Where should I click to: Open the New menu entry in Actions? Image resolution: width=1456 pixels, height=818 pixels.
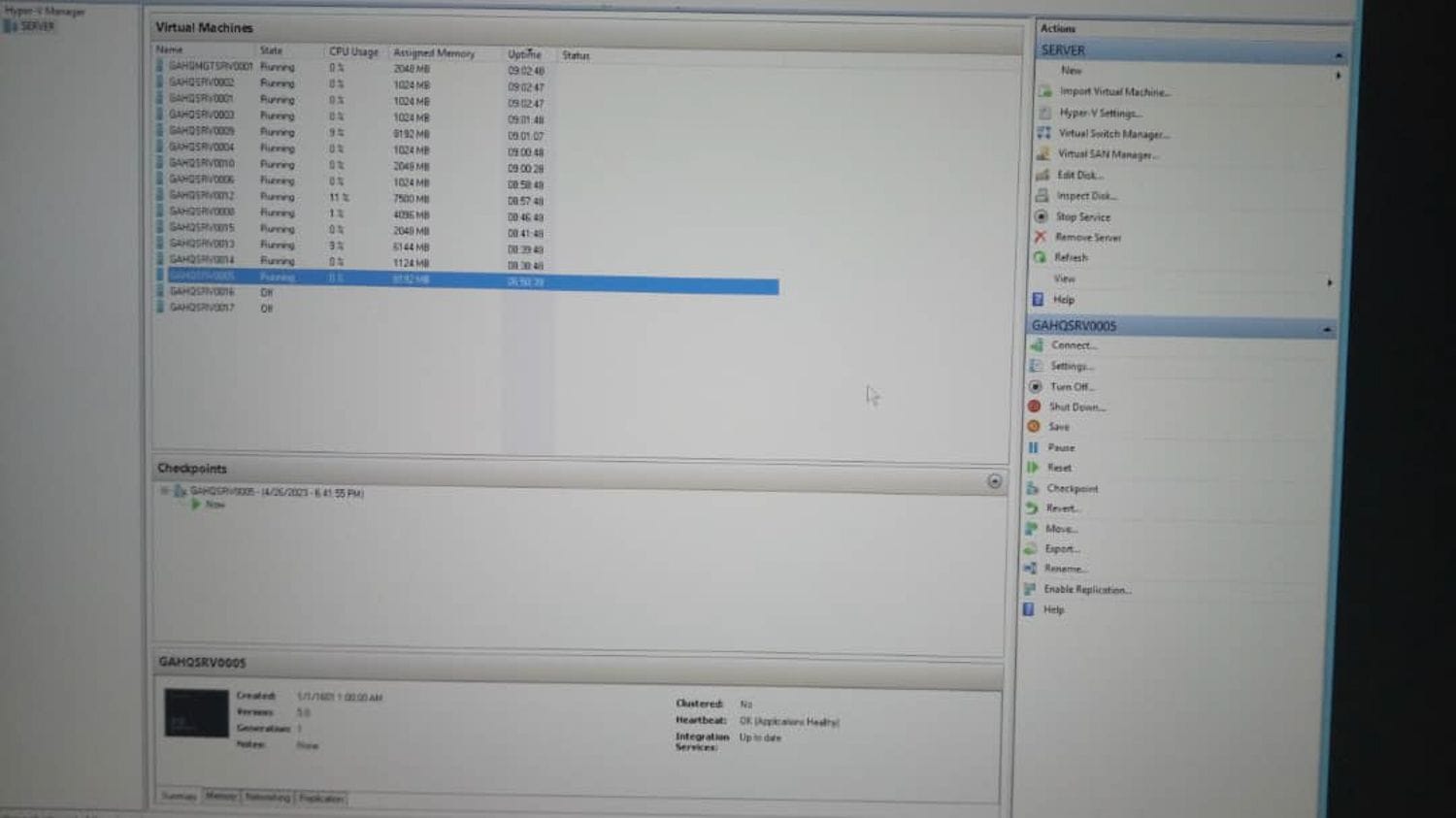pos(1071,70)
